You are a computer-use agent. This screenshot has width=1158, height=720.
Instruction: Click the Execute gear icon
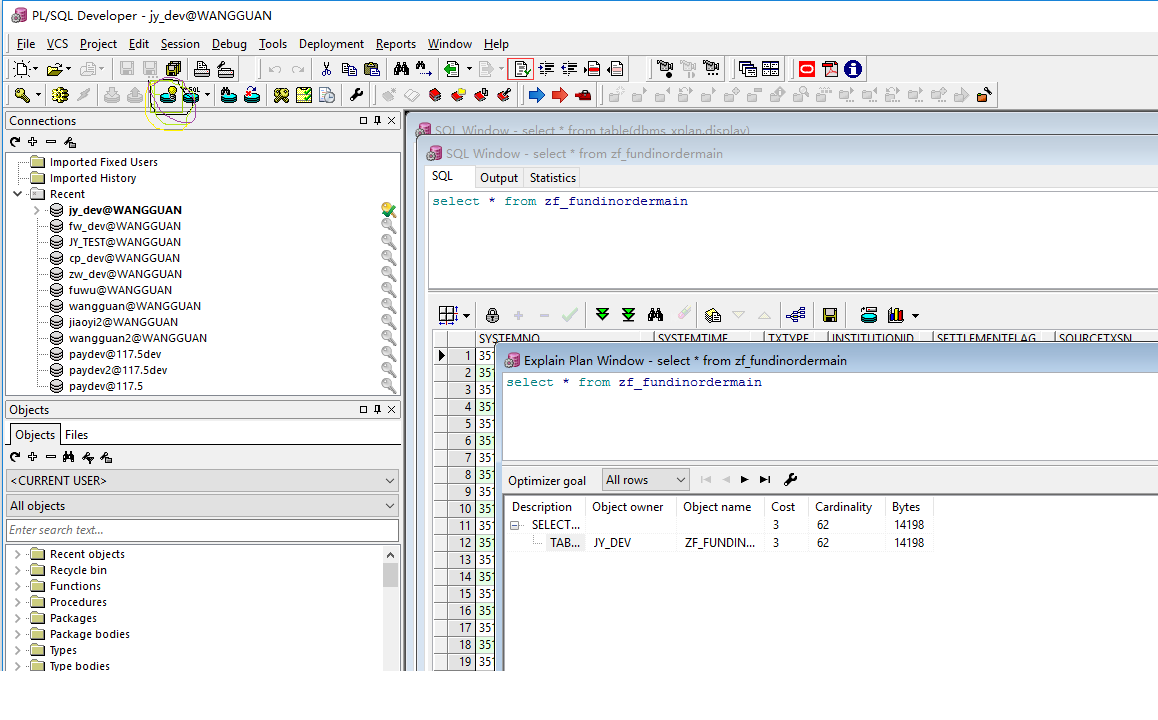point(60,95)
